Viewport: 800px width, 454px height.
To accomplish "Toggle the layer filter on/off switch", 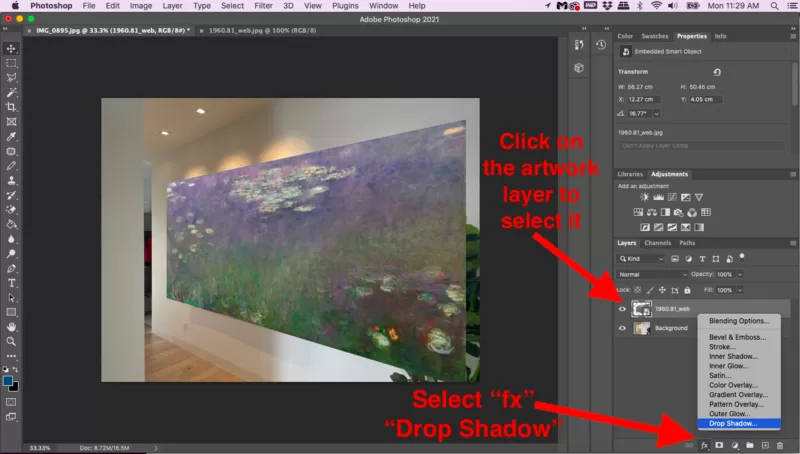I will (742, 257).
